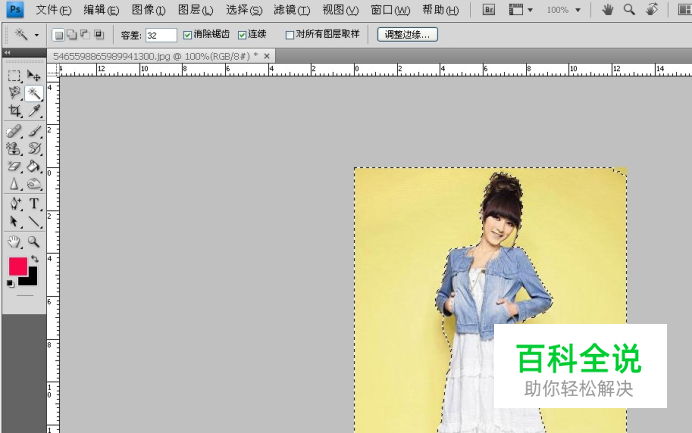This screenshot has width=692, height=433.
Task: Open the 滤镜(T) menu
Action: pos(292,10)
